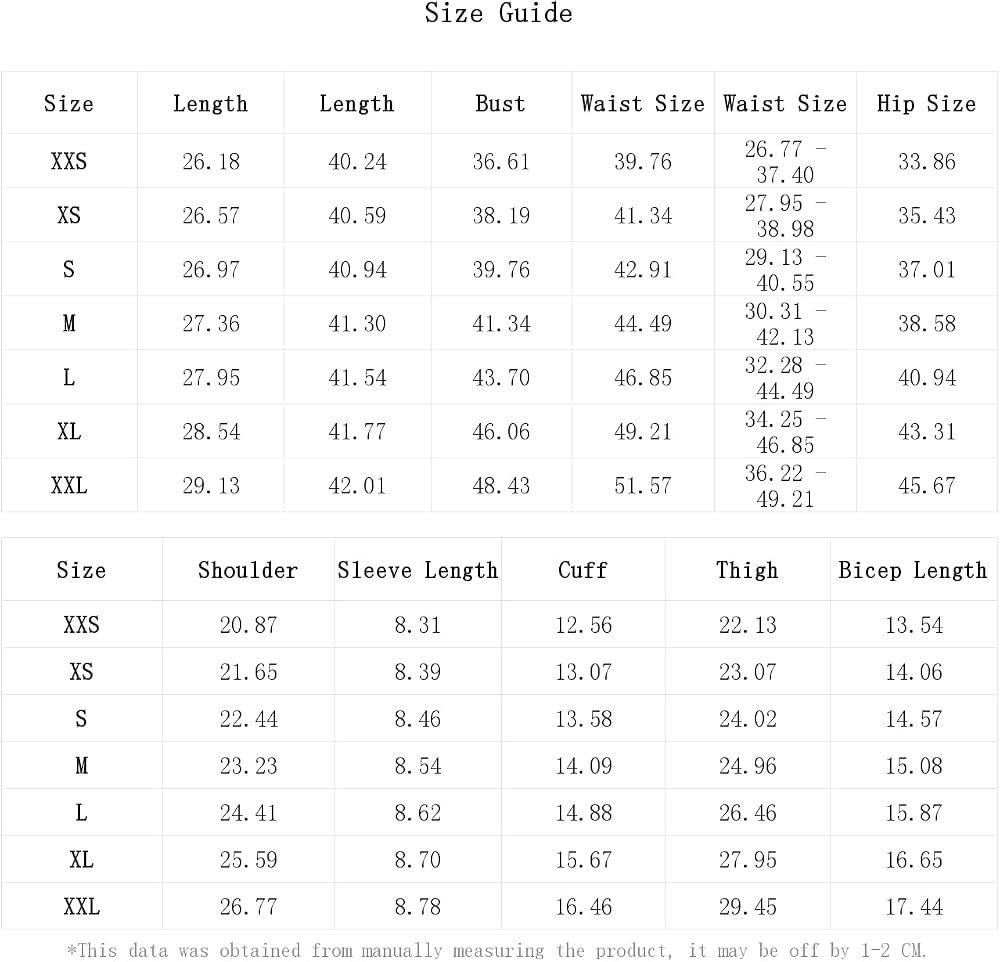The width and height of the screenshot is (1000, 962).
Task: Select the Bicep Length column header
Action: (913, 570)
